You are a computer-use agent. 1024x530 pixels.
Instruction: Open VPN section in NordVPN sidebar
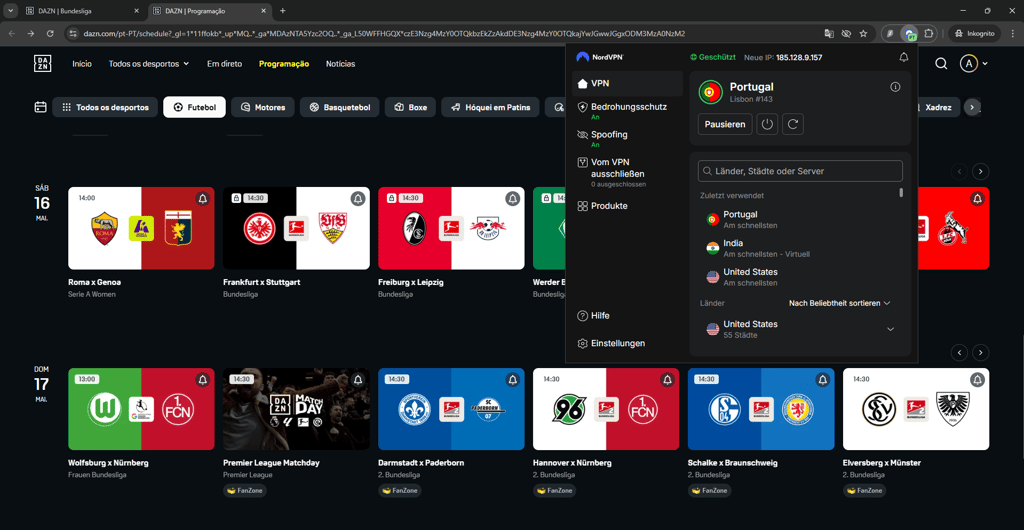(627, 84)
